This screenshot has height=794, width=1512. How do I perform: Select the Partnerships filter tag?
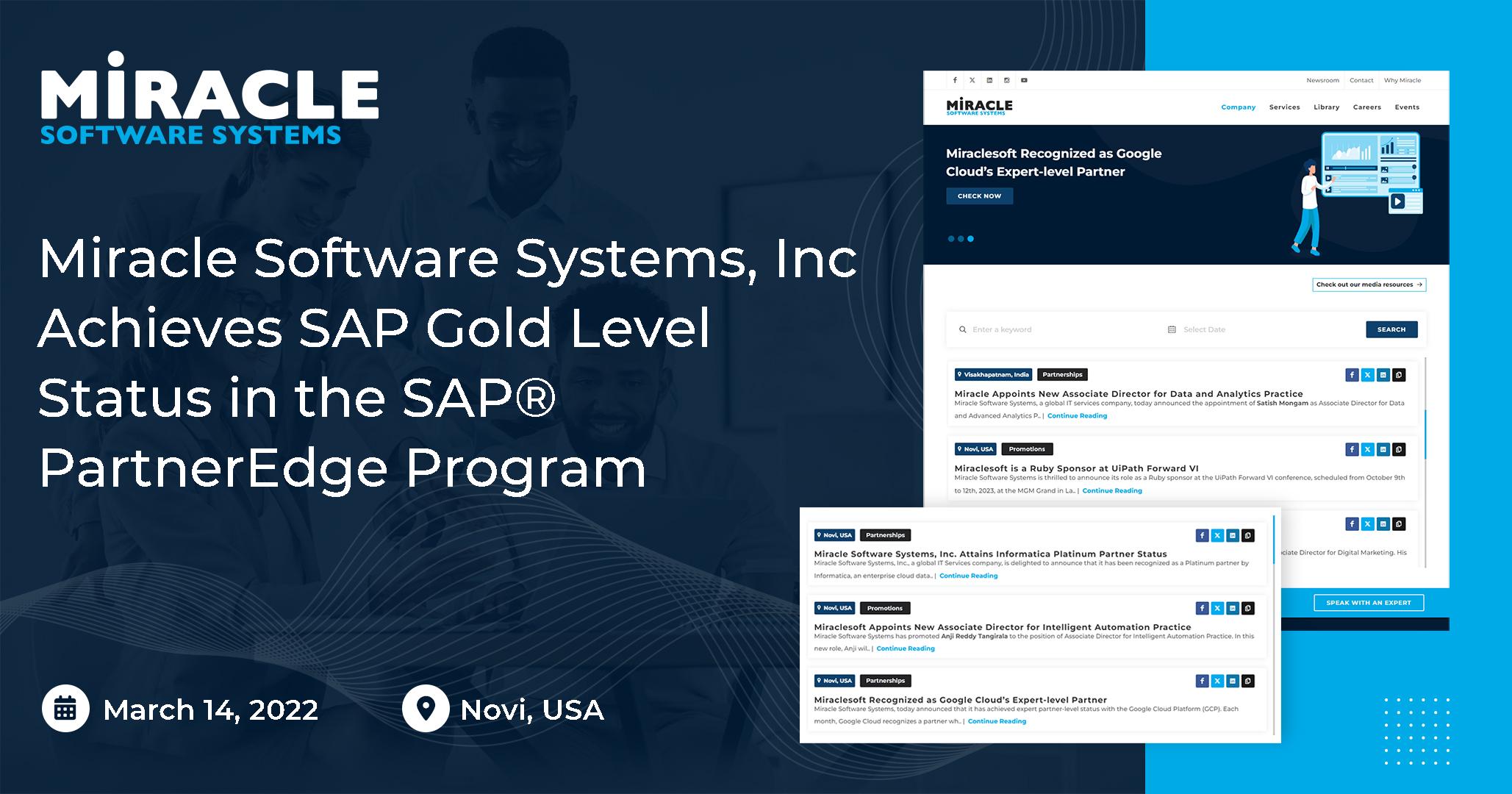(1061, 374)
